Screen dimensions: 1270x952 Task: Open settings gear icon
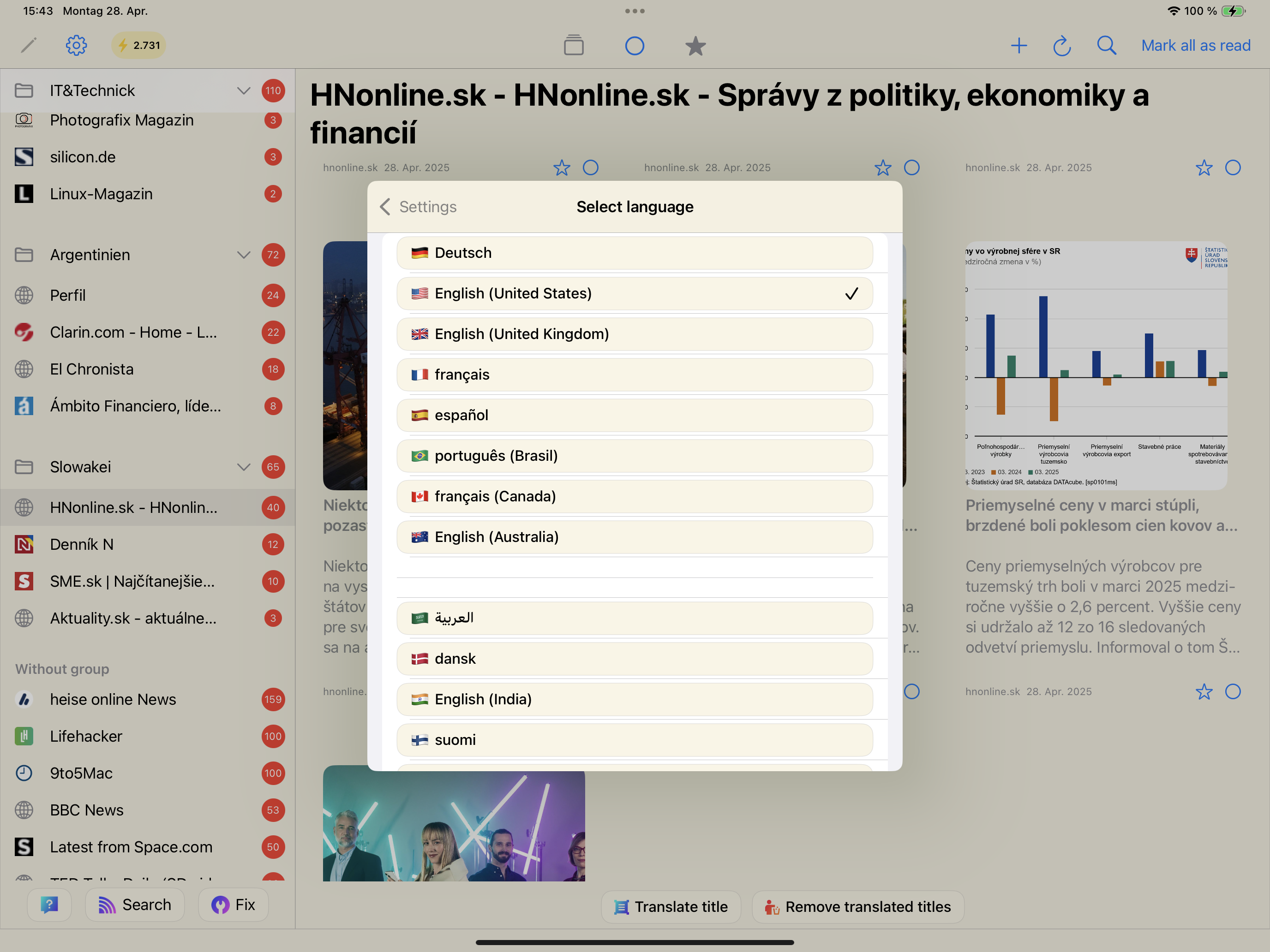tap(76, 45)
